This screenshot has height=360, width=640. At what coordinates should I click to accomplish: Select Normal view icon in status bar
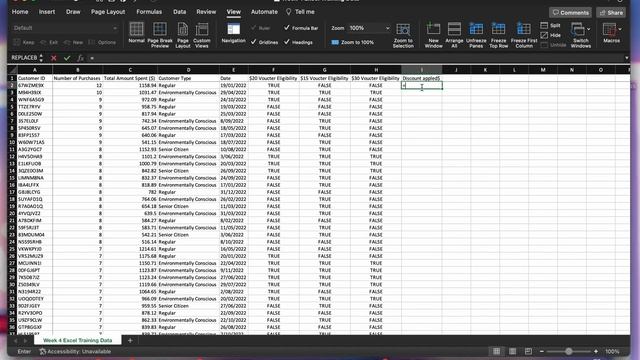click(496, 351)
